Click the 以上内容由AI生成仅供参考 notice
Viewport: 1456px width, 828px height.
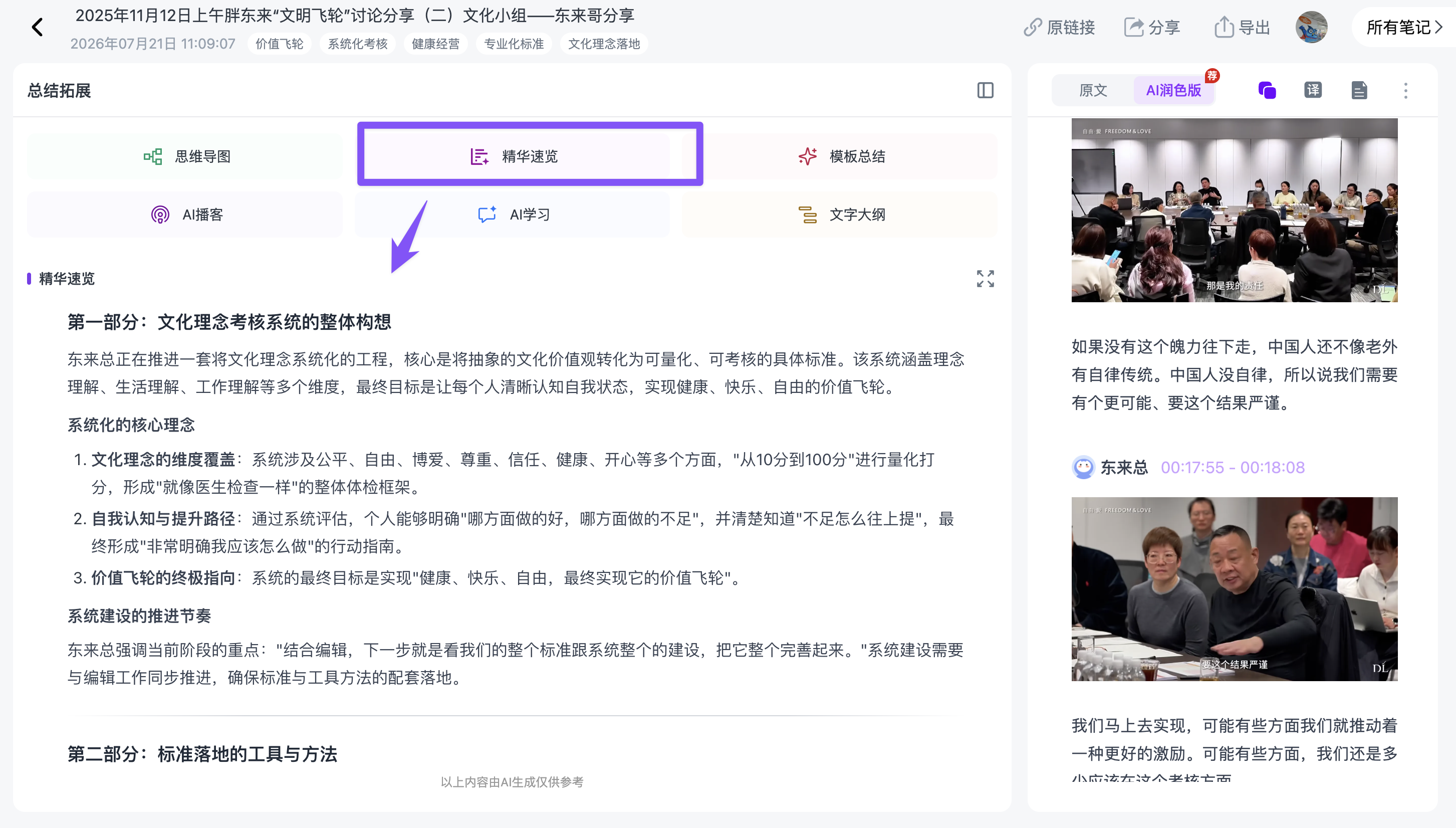(x=512, y=782)
